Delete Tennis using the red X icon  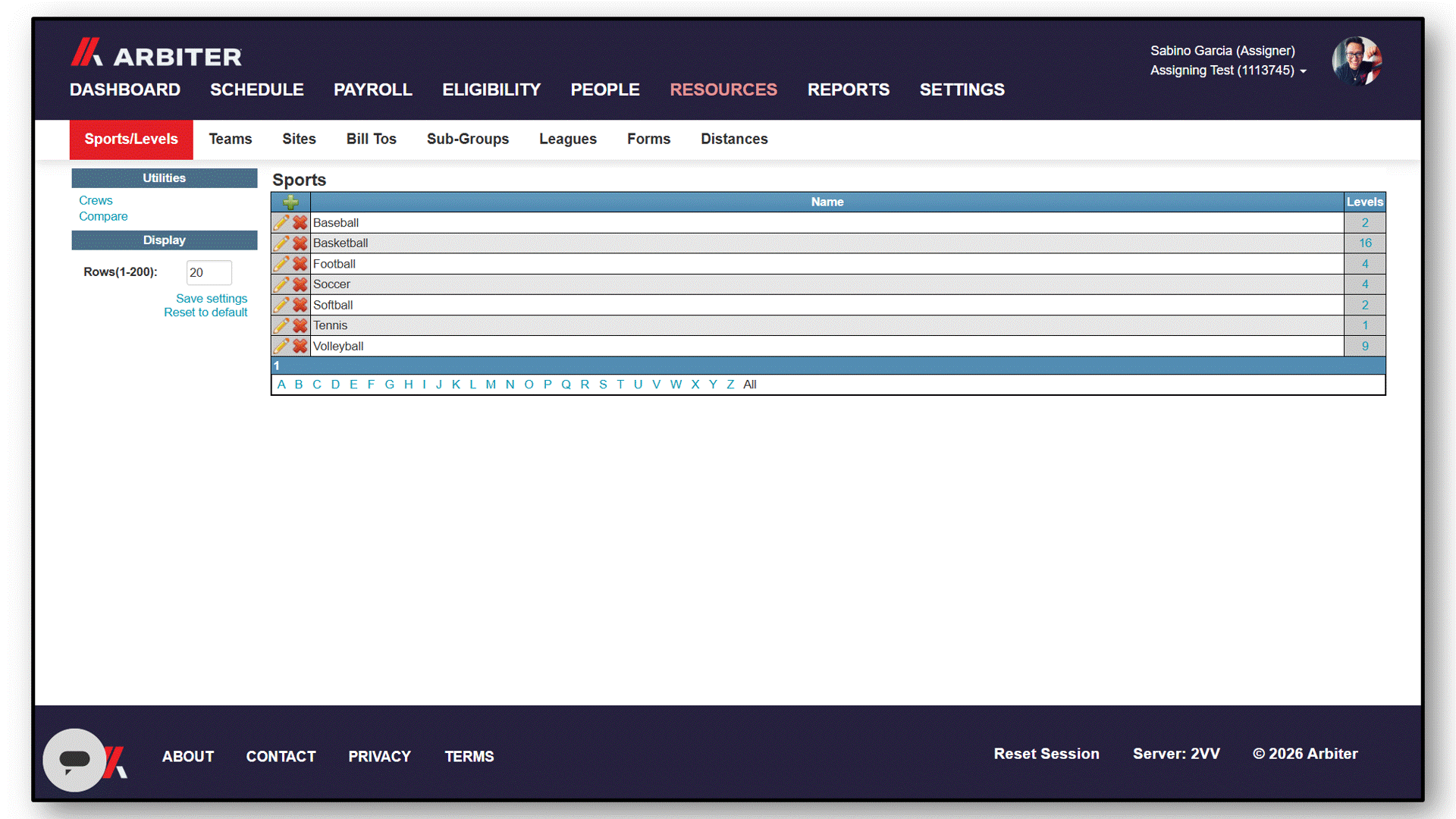(x=300, y=325)
